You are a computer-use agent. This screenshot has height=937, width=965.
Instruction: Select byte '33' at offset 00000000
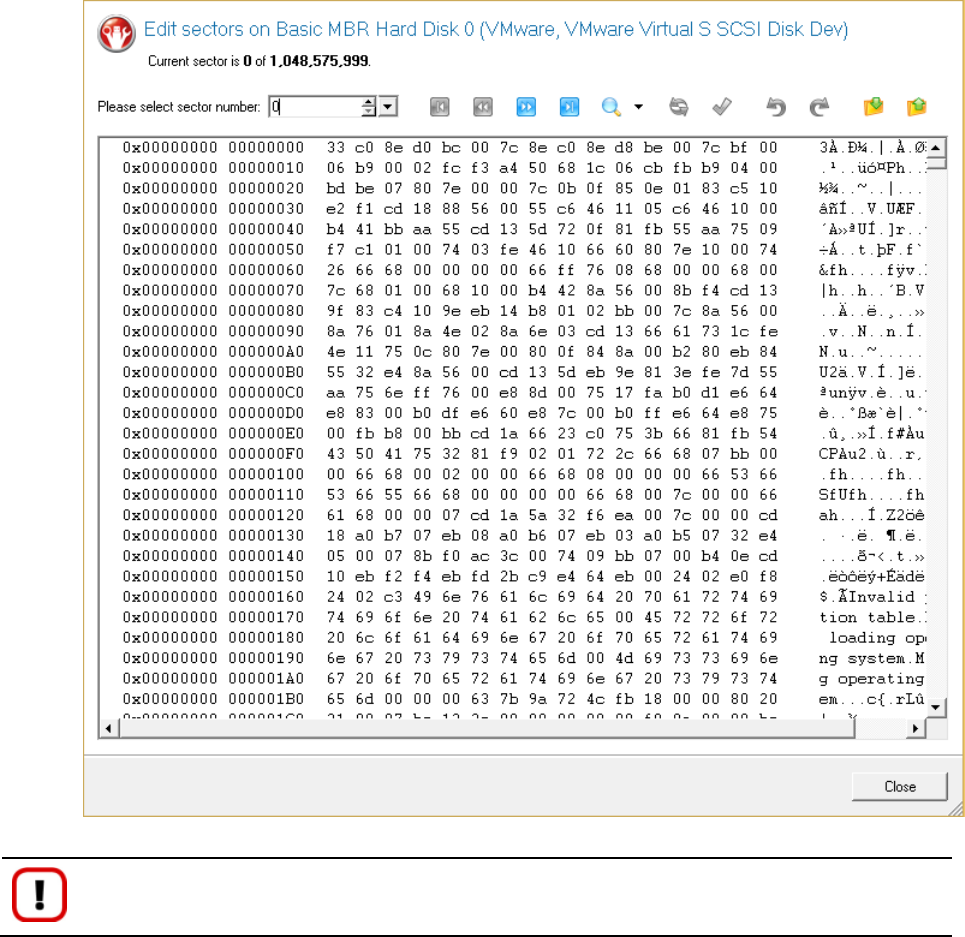pyautogui.click(x=335, y=148)
